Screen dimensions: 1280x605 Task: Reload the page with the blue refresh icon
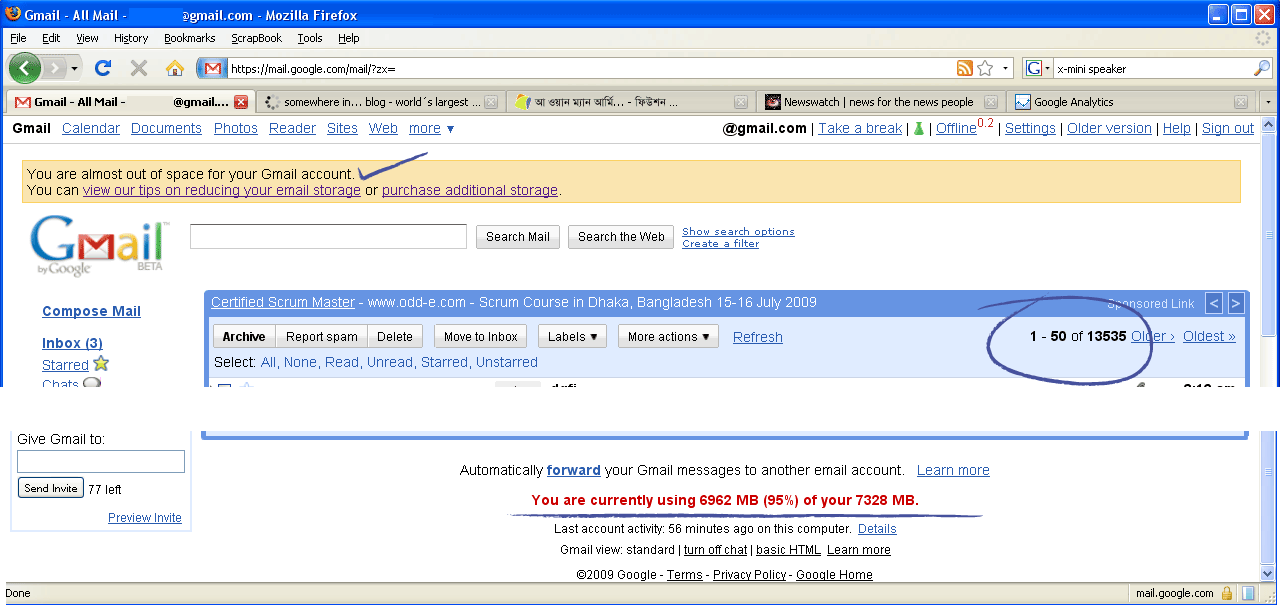(102, 68)
